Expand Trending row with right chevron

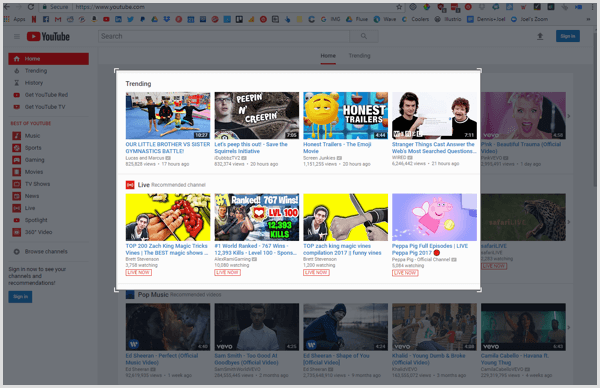coord(569,116)
